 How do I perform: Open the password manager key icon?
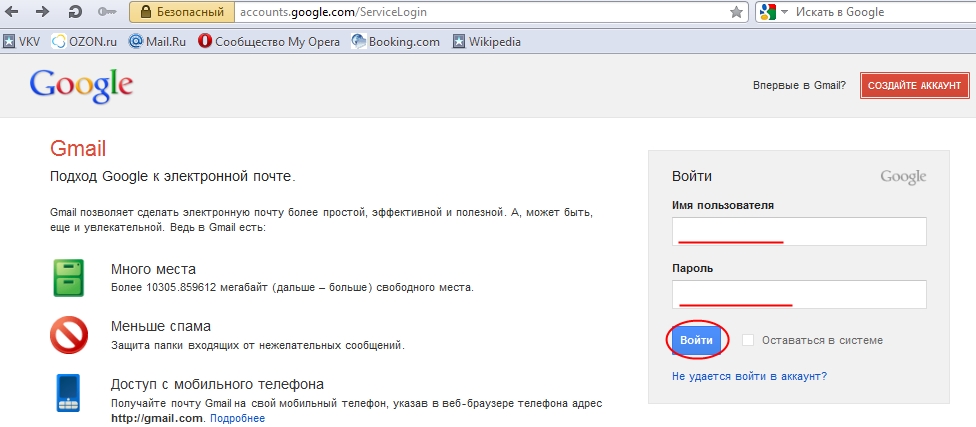pyautogui.click(x=108, y=12)
